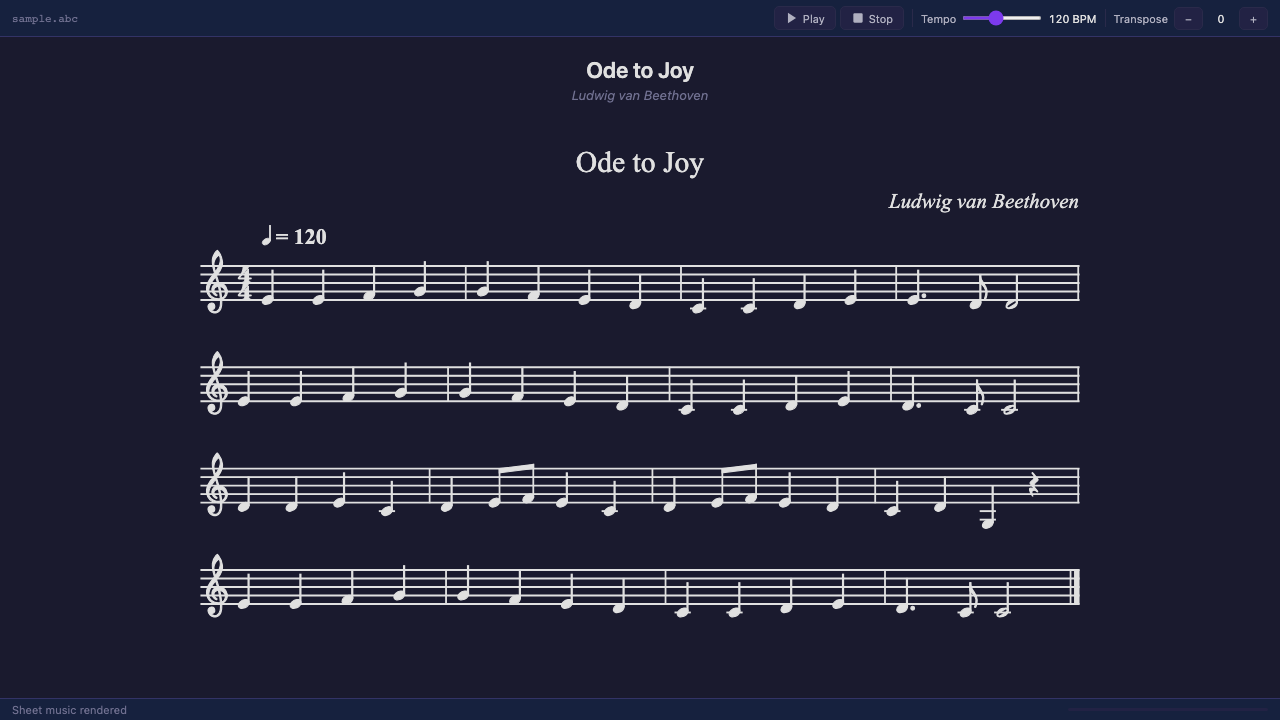Click the sample.abc file name
The width and height of the screenshot is (1280, 720).
tap(45, 19)
